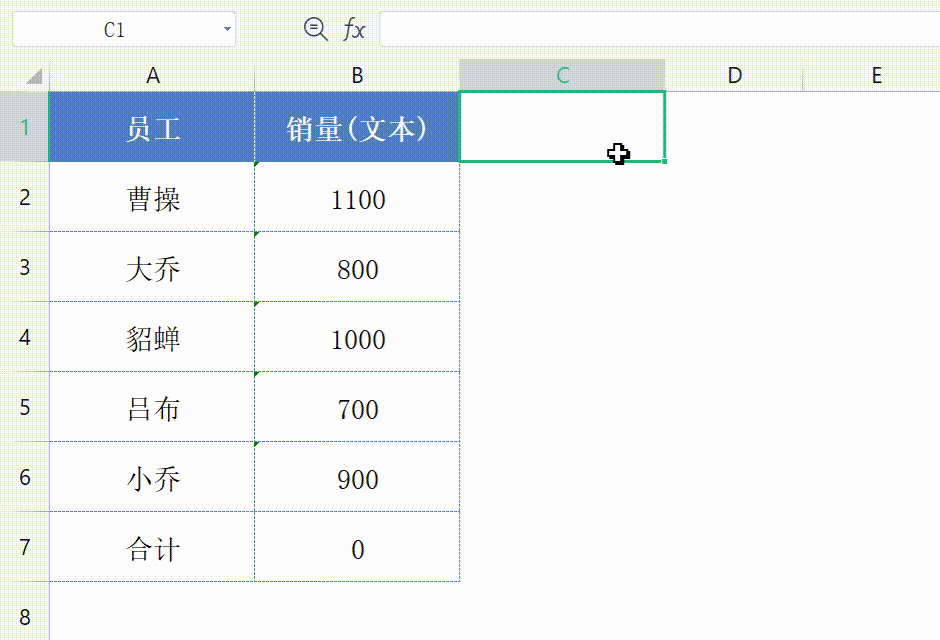
Task: Select column E header
Action: tap(876, 76)
